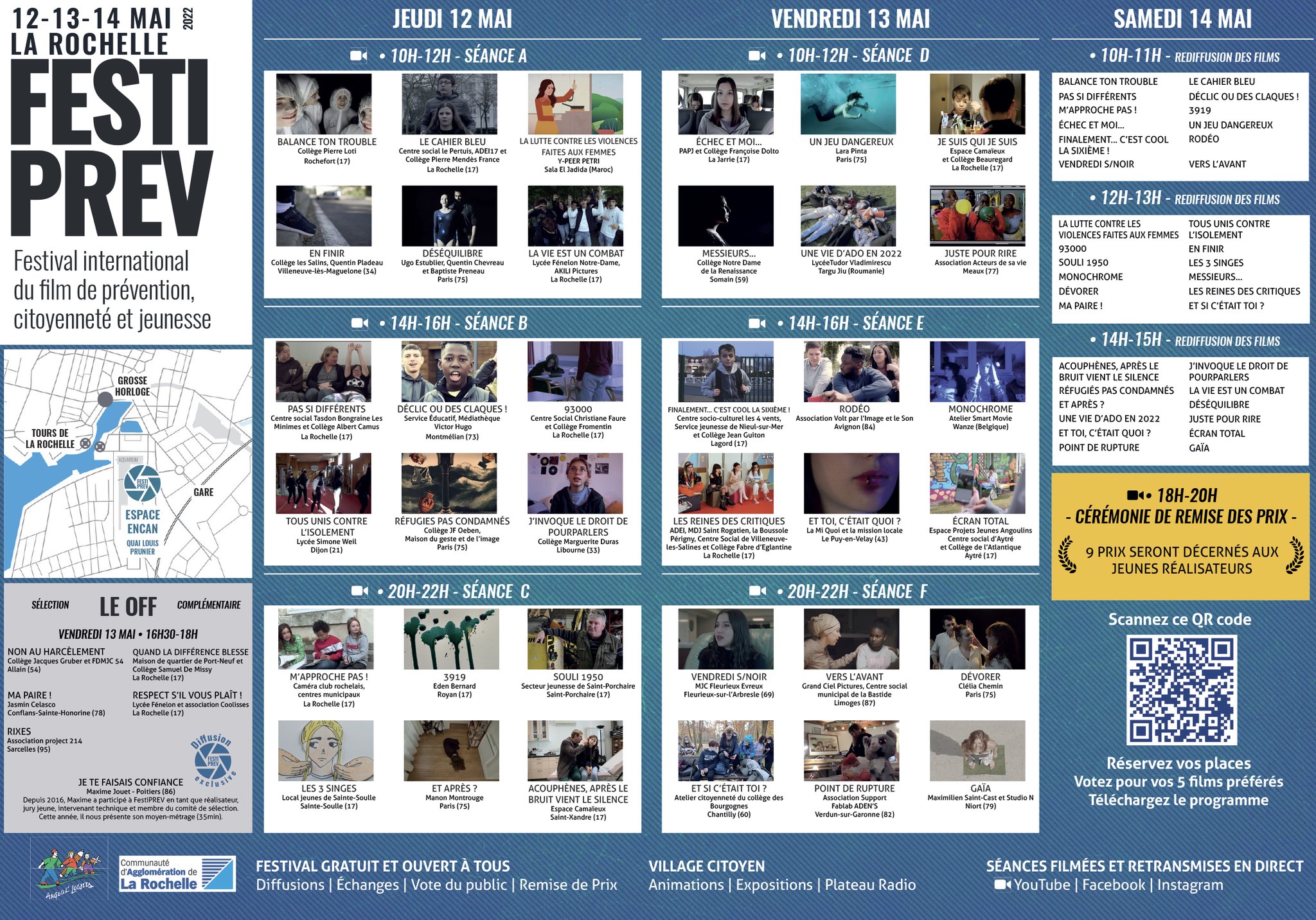Click the camera icon beside Séance C

tap(359, 591)
